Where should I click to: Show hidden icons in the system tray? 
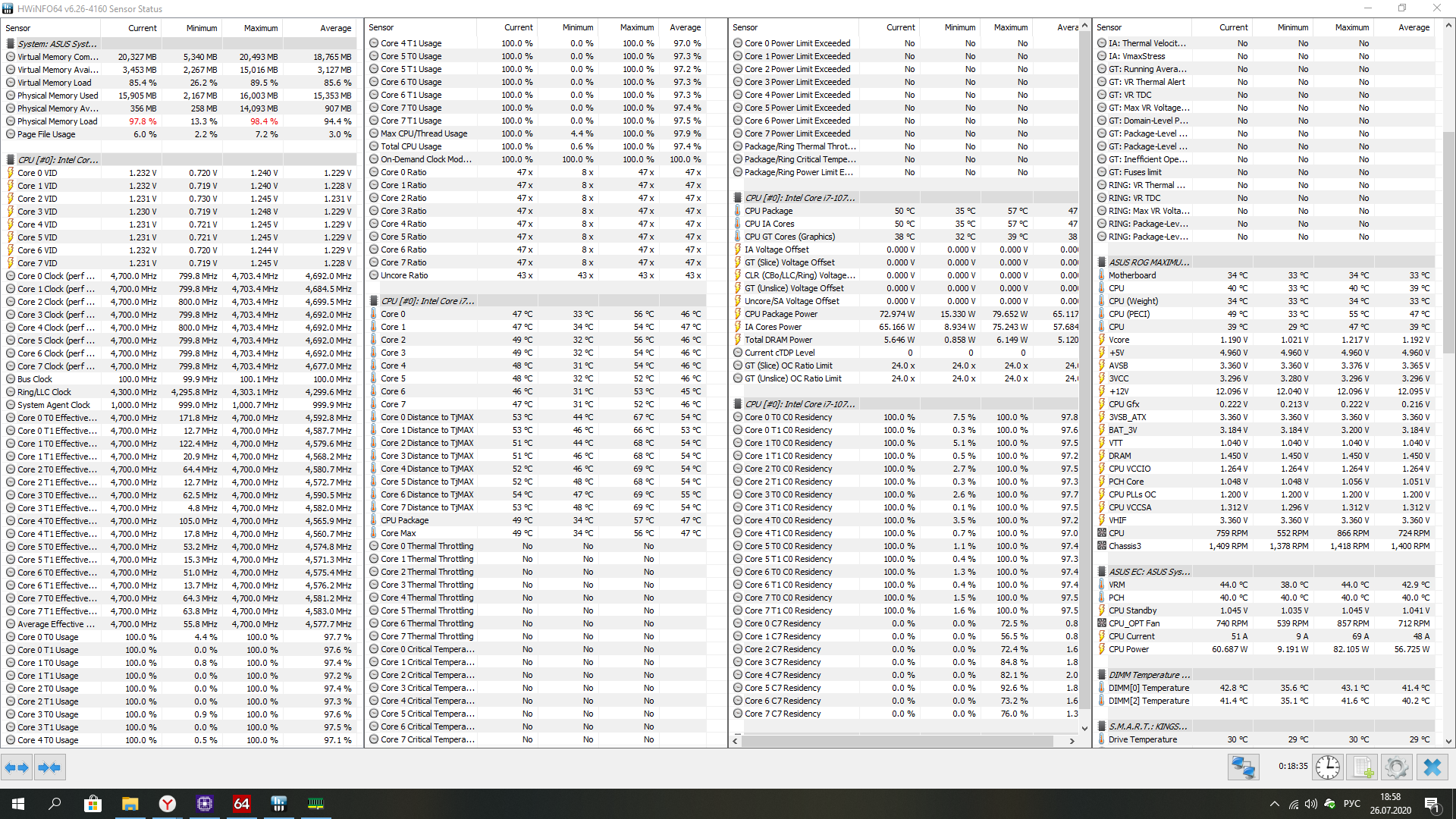[1274, 804]
